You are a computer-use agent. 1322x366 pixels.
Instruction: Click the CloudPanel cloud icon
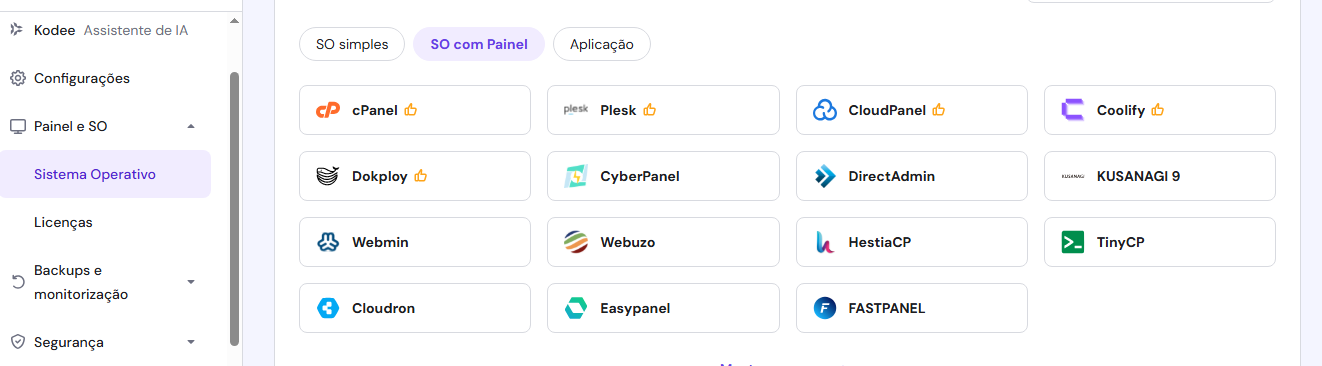pyautogui.click(x=825, y=110)
